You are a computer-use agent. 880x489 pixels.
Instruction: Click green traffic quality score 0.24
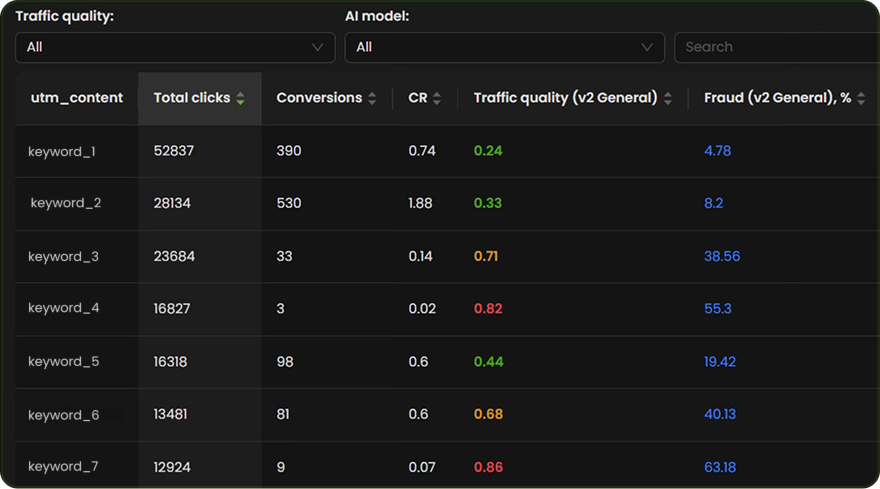[488, 151]
